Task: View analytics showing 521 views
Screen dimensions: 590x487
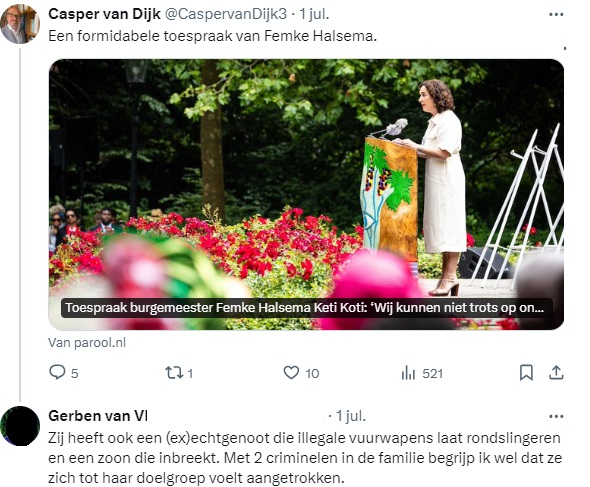Action: (422, 373)
